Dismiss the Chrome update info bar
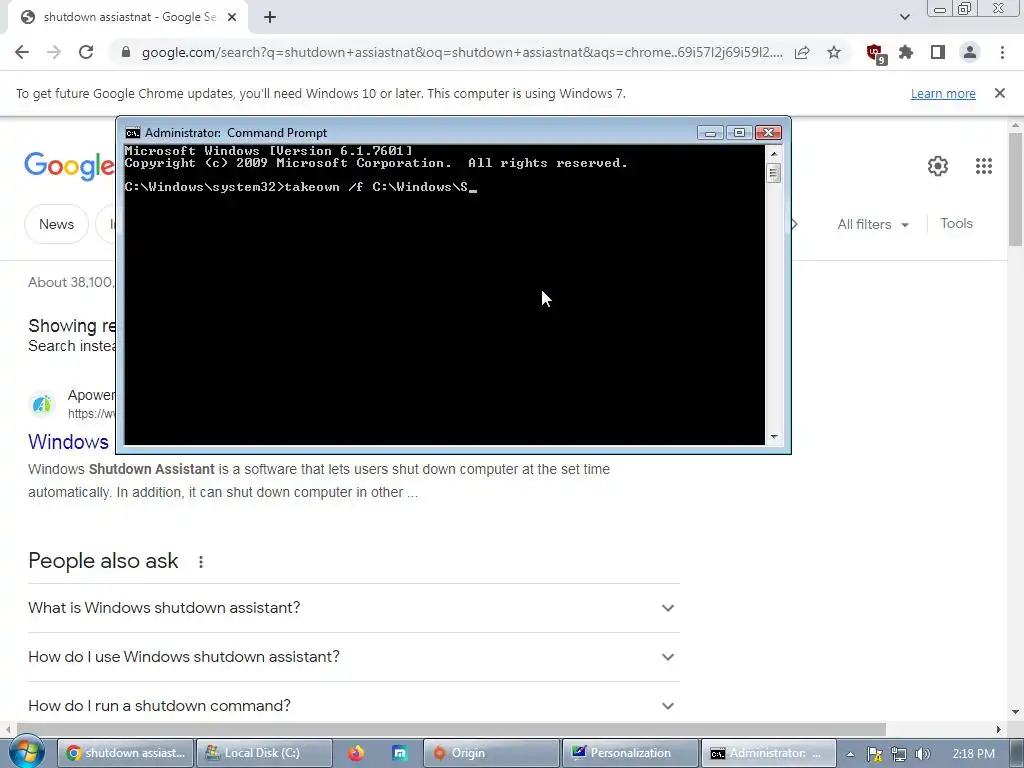Viewport: 1024px width, 768px height. coord(999,93)
